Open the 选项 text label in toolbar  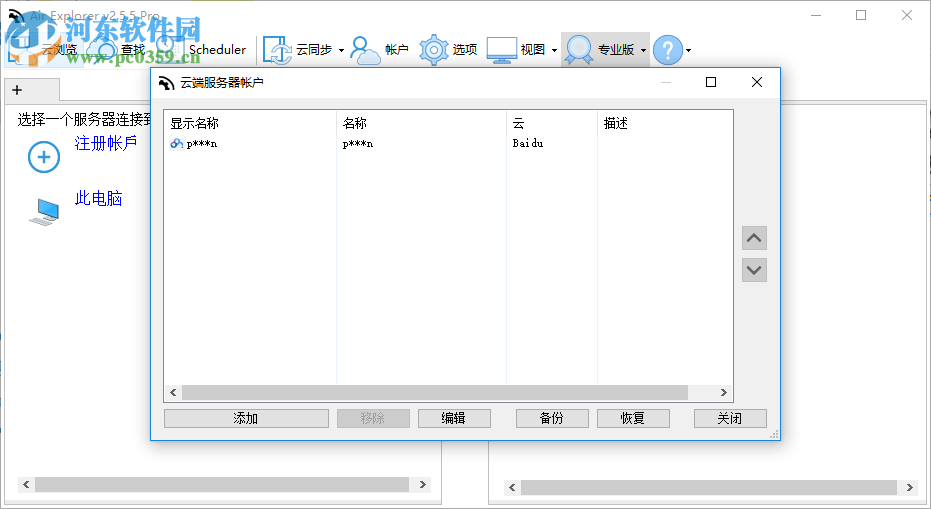click(x=465, y=50)
